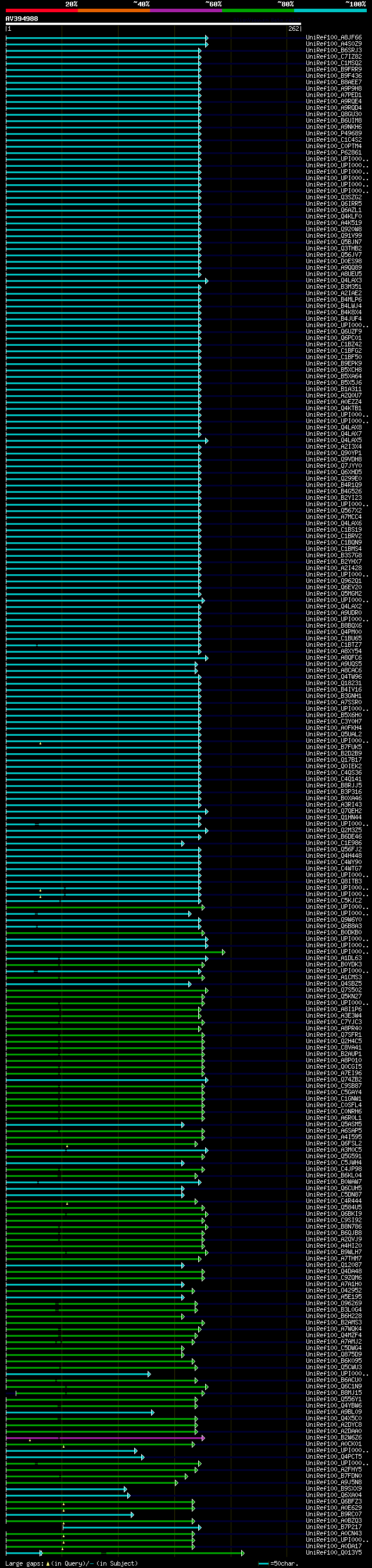Click the UniRef100_Q8GU30 label
This screenshot has width=372, height=1568.
pyautogui.click(x=334, y=114)
